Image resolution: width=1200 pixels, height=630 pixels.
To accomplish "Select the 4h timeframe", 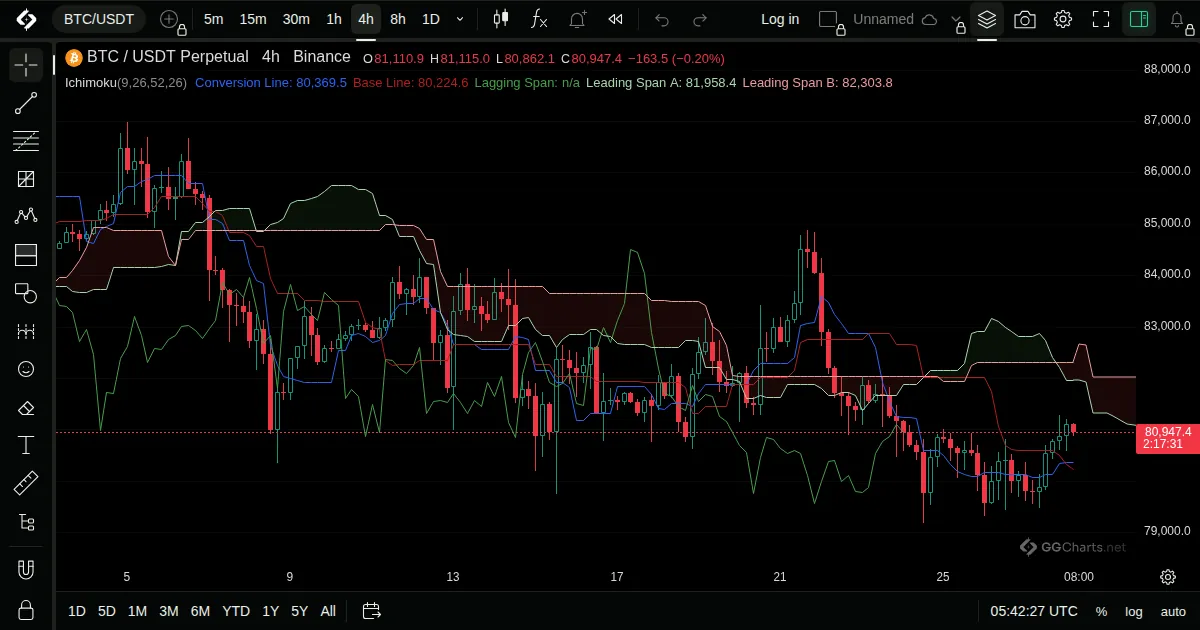I will 366,19.
